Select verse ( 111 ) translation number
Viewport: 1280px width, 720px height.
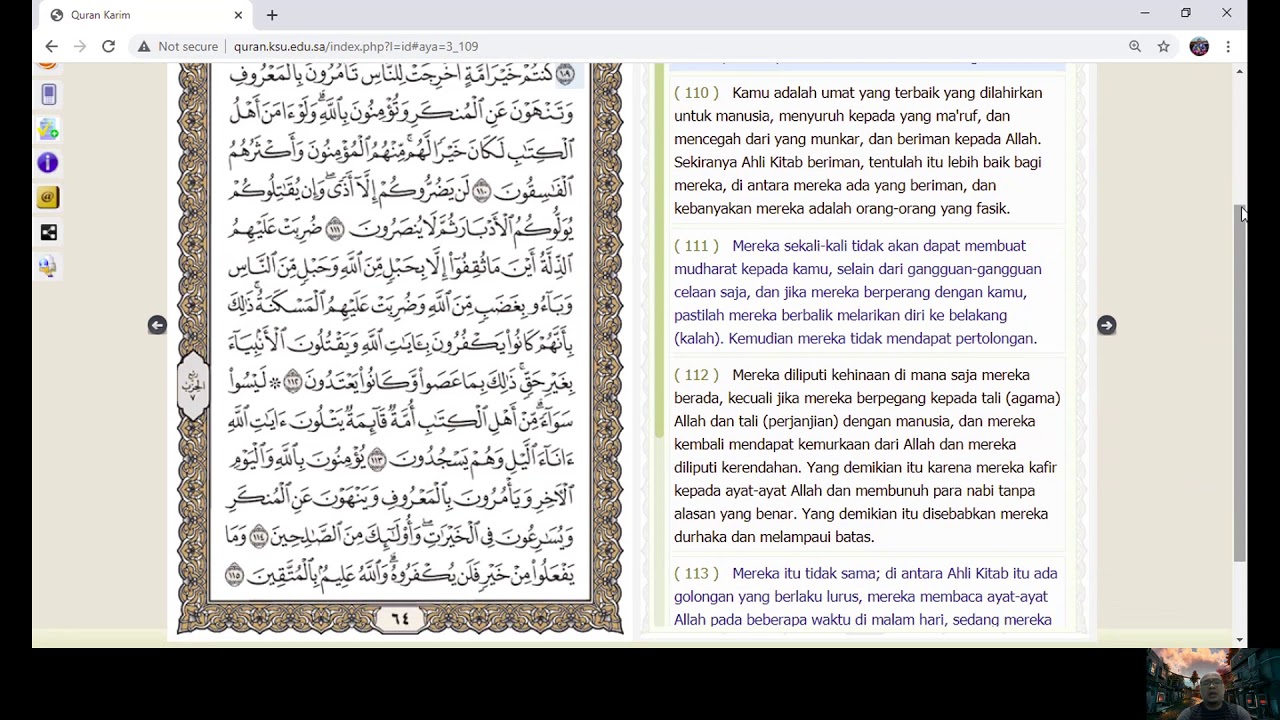pos(696,246)
